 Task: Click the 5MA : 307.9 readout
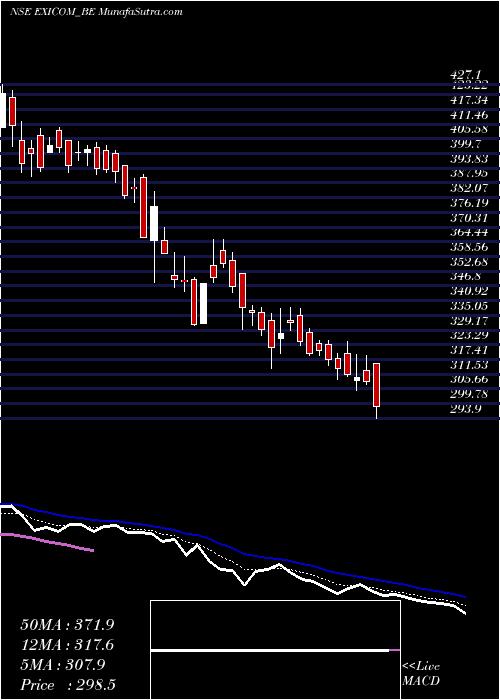click(62, 665)
